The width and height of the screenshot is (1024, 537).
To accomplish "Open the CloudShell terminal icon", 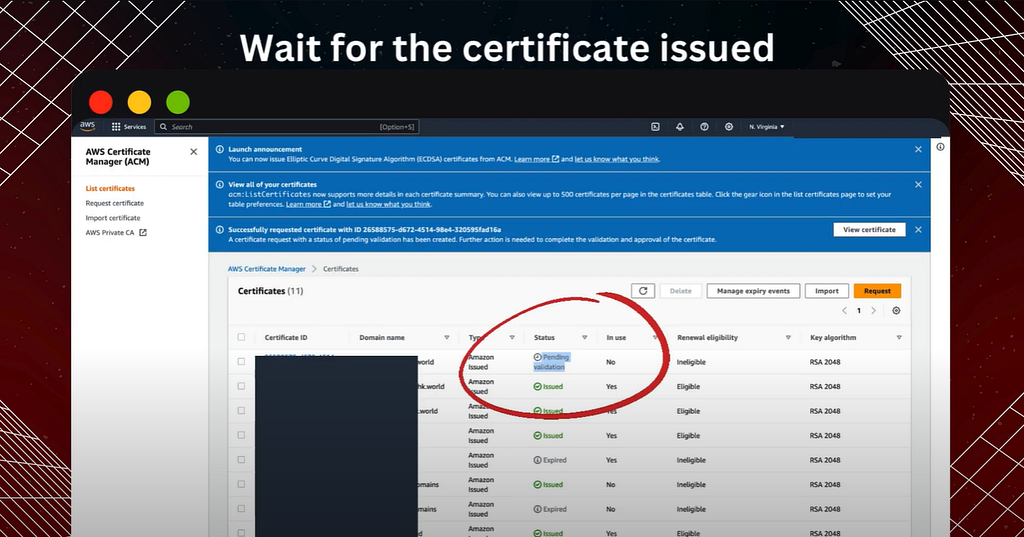I will click(x=655, y=127).
